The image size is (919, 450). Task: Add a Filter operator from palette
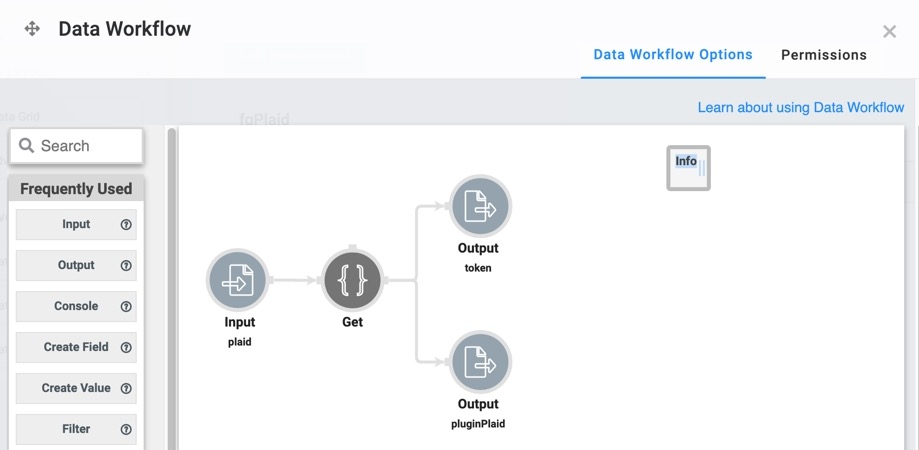[x=76, y=429]
